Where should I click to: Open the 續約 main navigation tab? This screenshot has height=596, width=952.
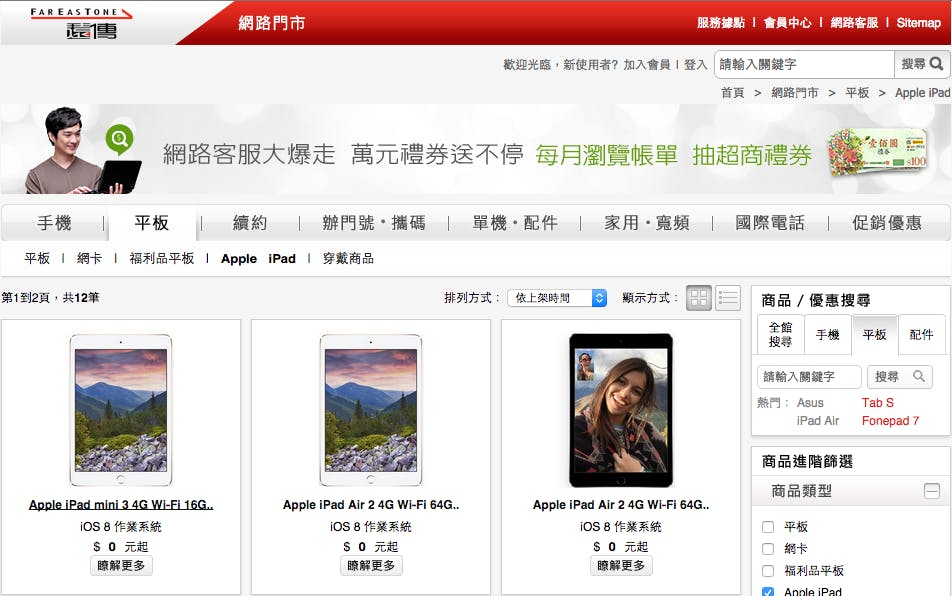pyautogui.click(x=250, y=223)
